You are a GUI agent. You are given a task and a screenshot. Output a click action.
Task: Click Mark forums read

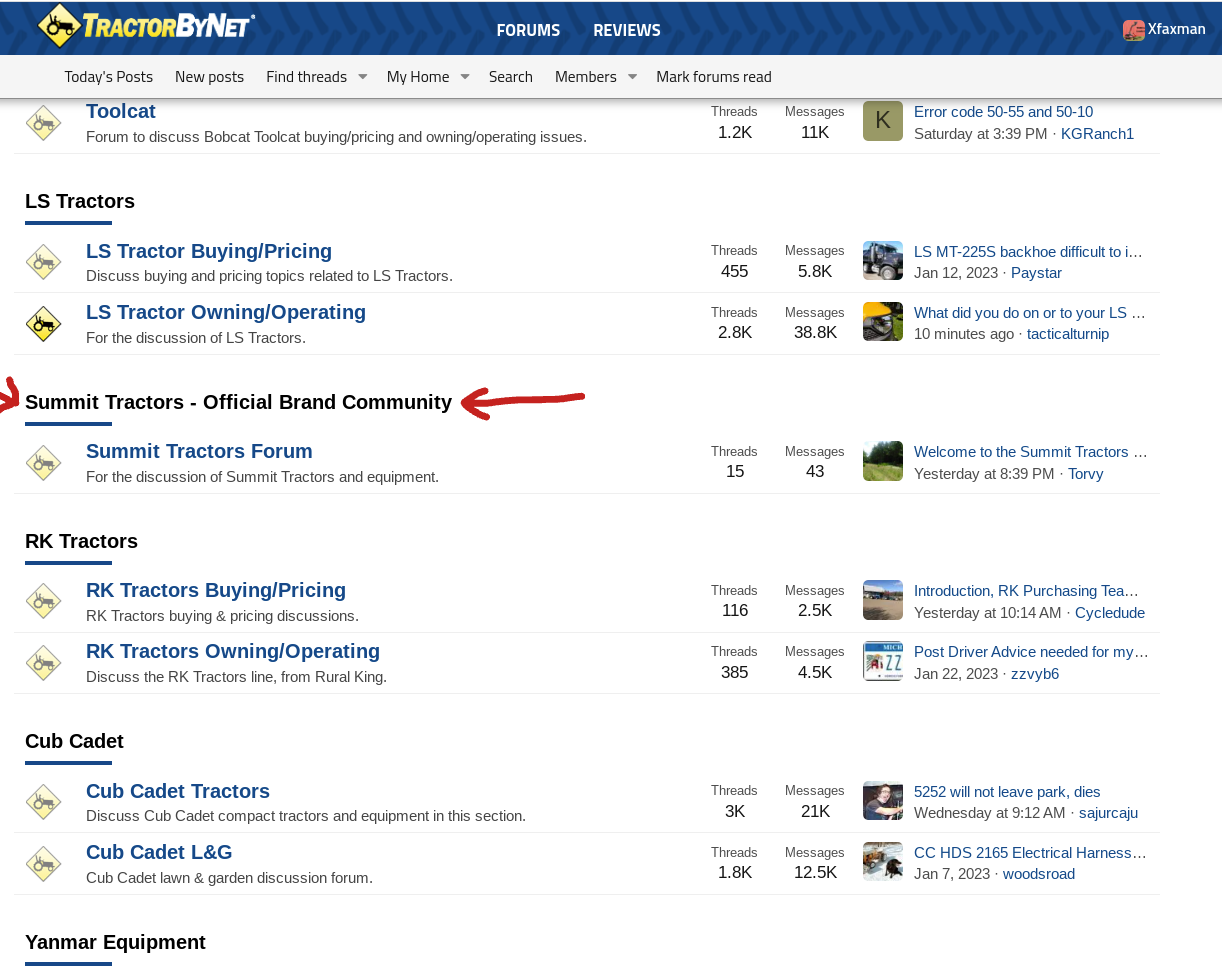click(x=714, y=77)
